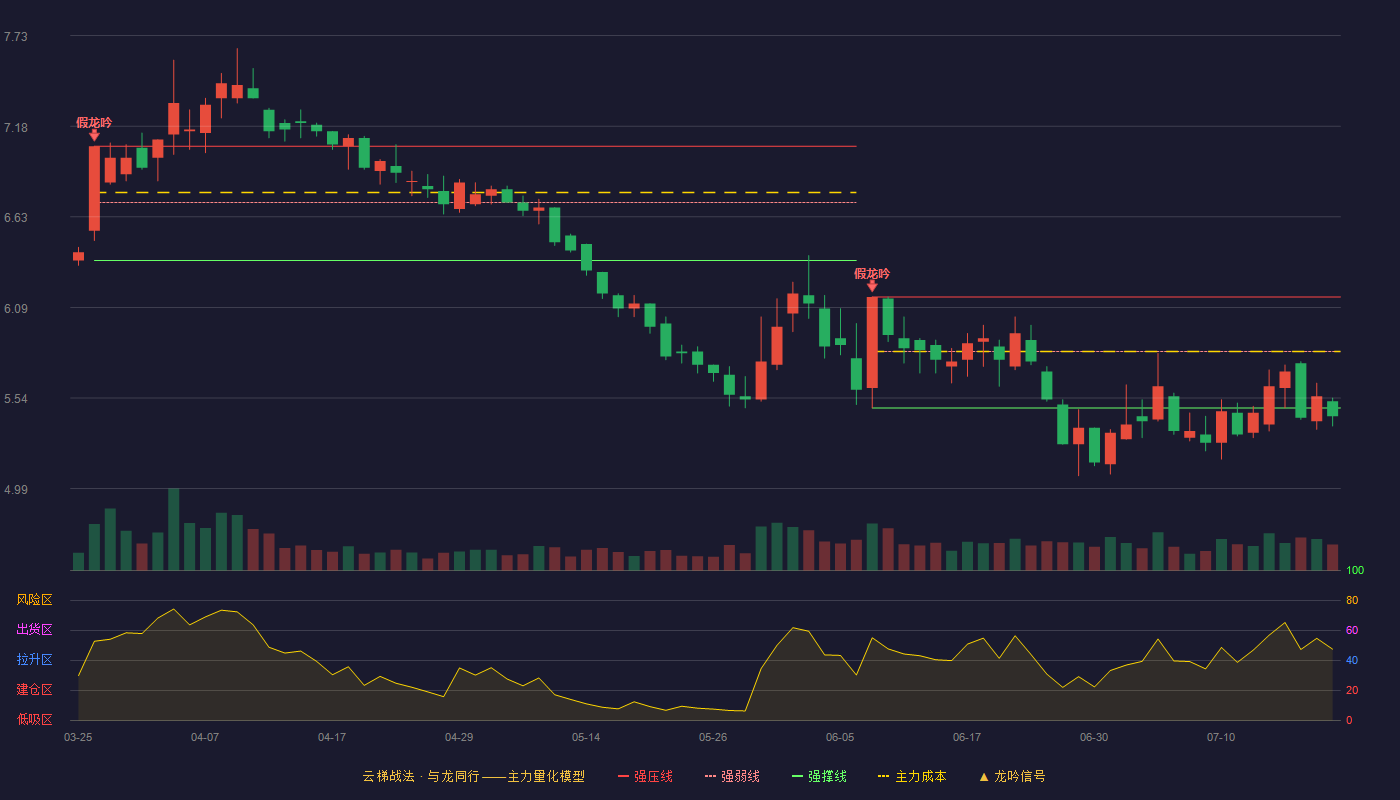Screen dimensions: 1400x800
Task: Click the 04-17 date label
Action: 332,737
